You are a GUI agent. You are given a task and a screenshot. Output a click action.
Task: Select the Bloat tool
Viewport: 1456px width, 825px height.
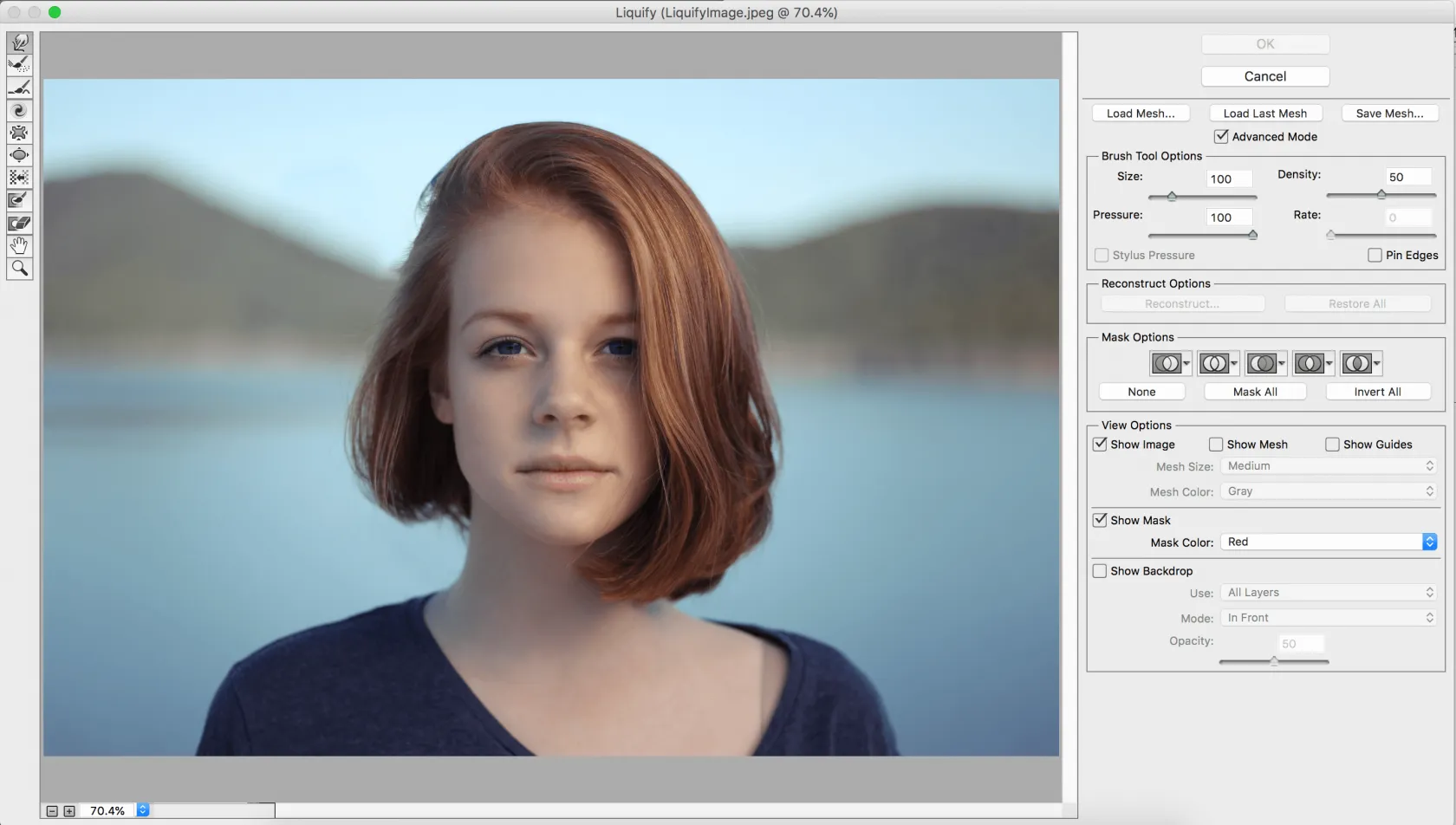pos(19,155)
